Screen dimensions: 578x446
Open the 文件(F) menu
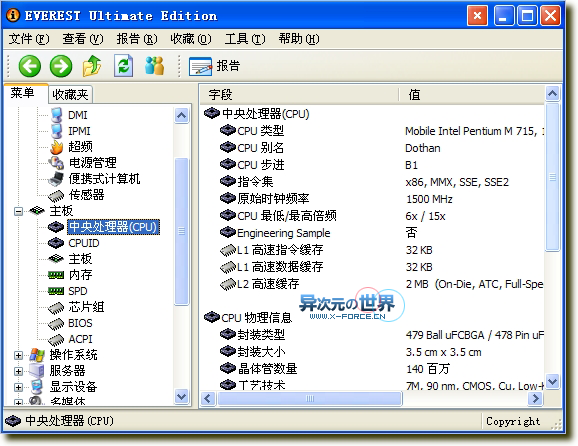click(x=29, y=39)
